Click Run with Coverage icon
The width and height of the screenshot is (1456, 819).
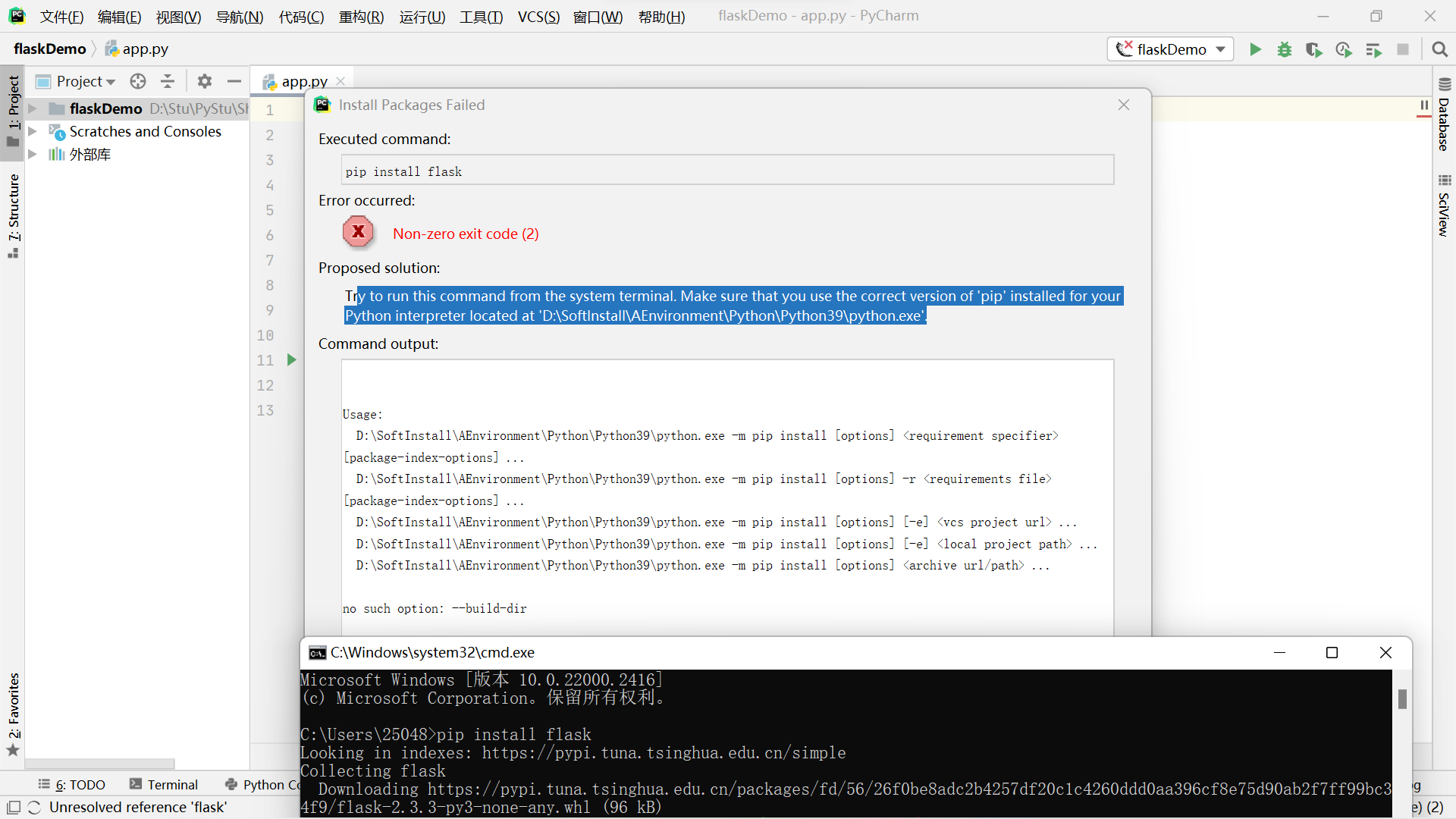tap(1313, 49)
